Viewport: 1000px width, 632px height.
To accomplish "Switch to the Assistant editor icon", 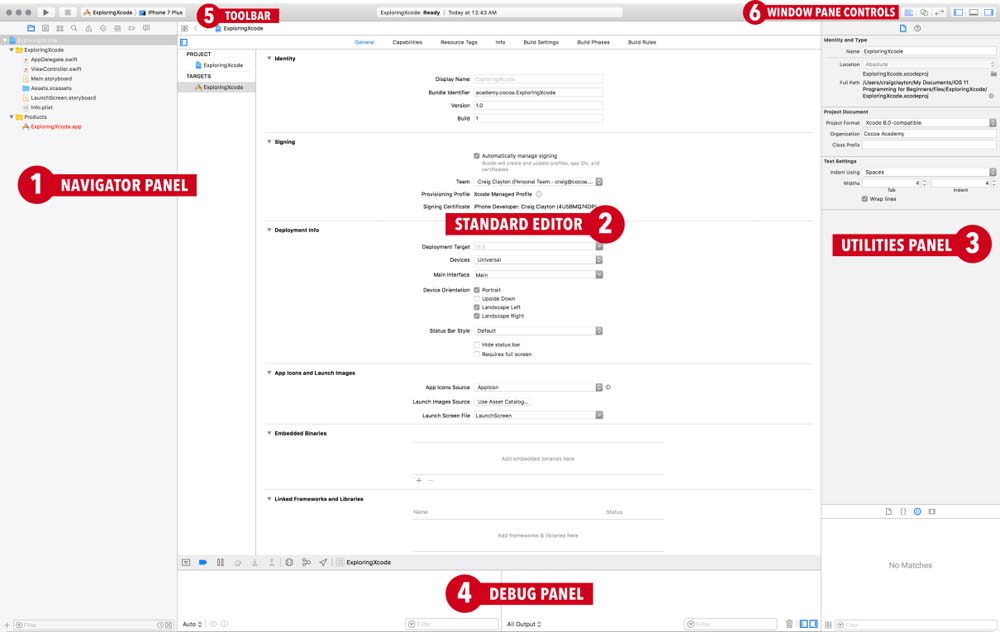I will 923,12.
